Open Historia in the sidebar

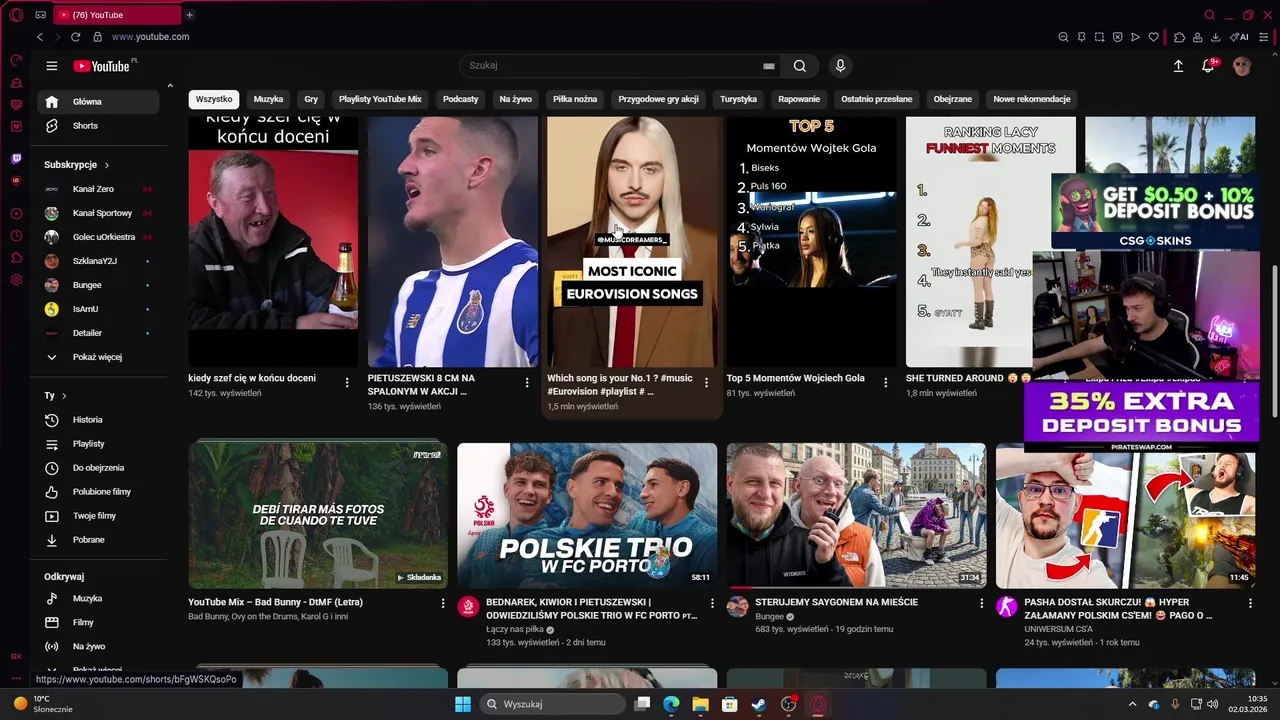[97, 420]
